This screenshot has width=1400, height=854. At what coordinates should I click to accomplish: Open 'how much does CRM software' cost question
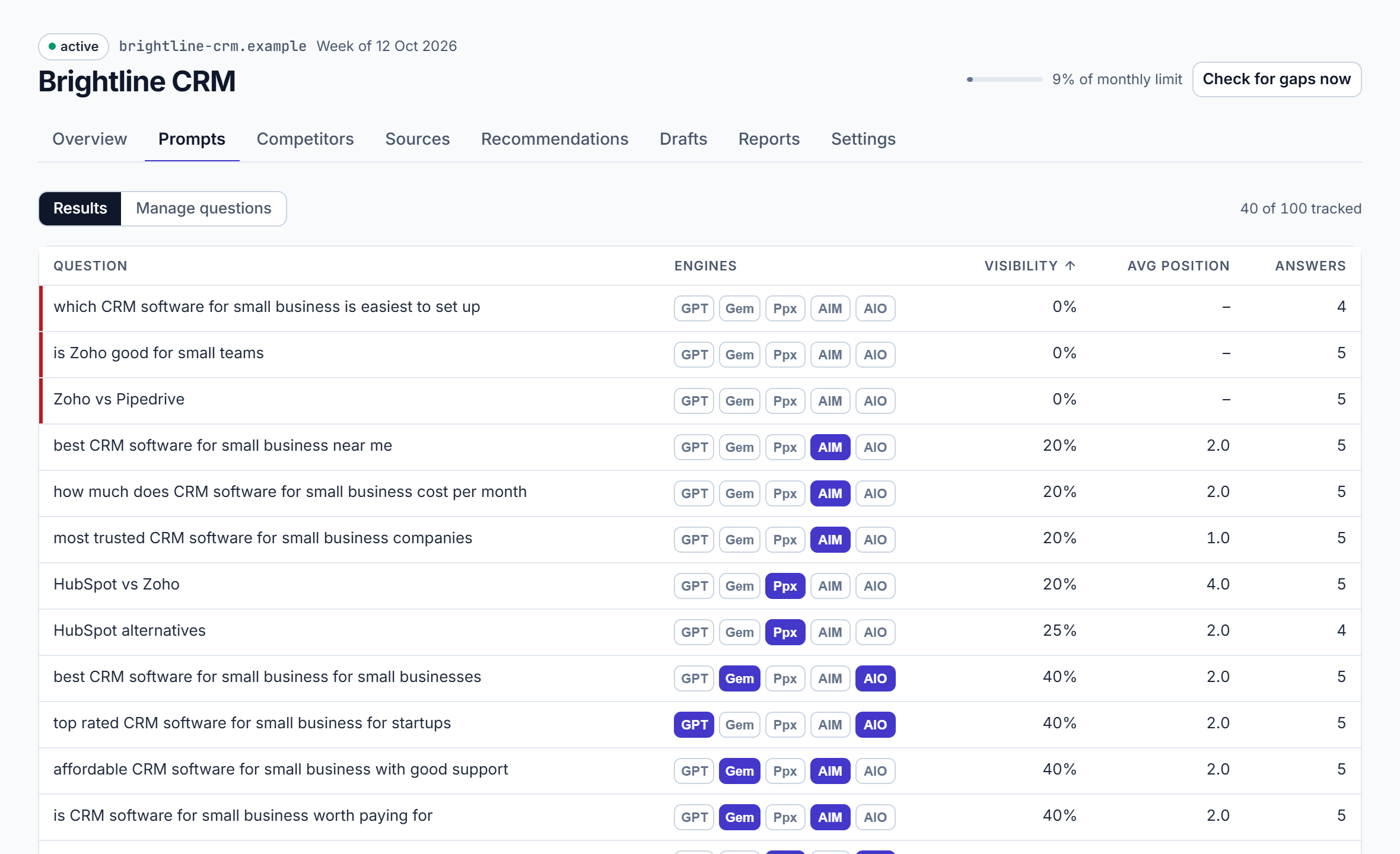(x=290, y=492)
